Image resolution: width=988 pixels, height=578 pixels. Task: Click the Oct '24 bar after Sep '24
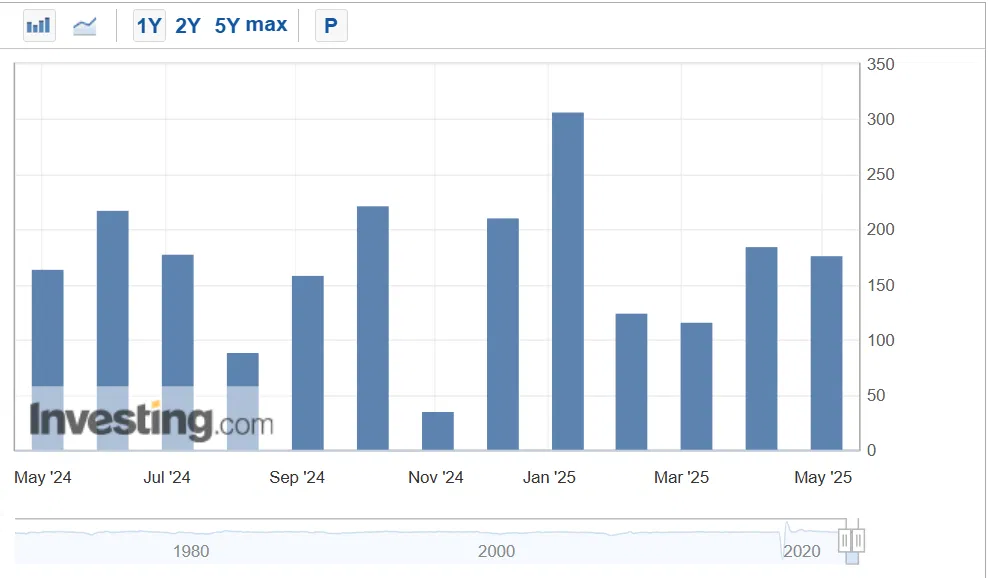[x=373, y=328]
